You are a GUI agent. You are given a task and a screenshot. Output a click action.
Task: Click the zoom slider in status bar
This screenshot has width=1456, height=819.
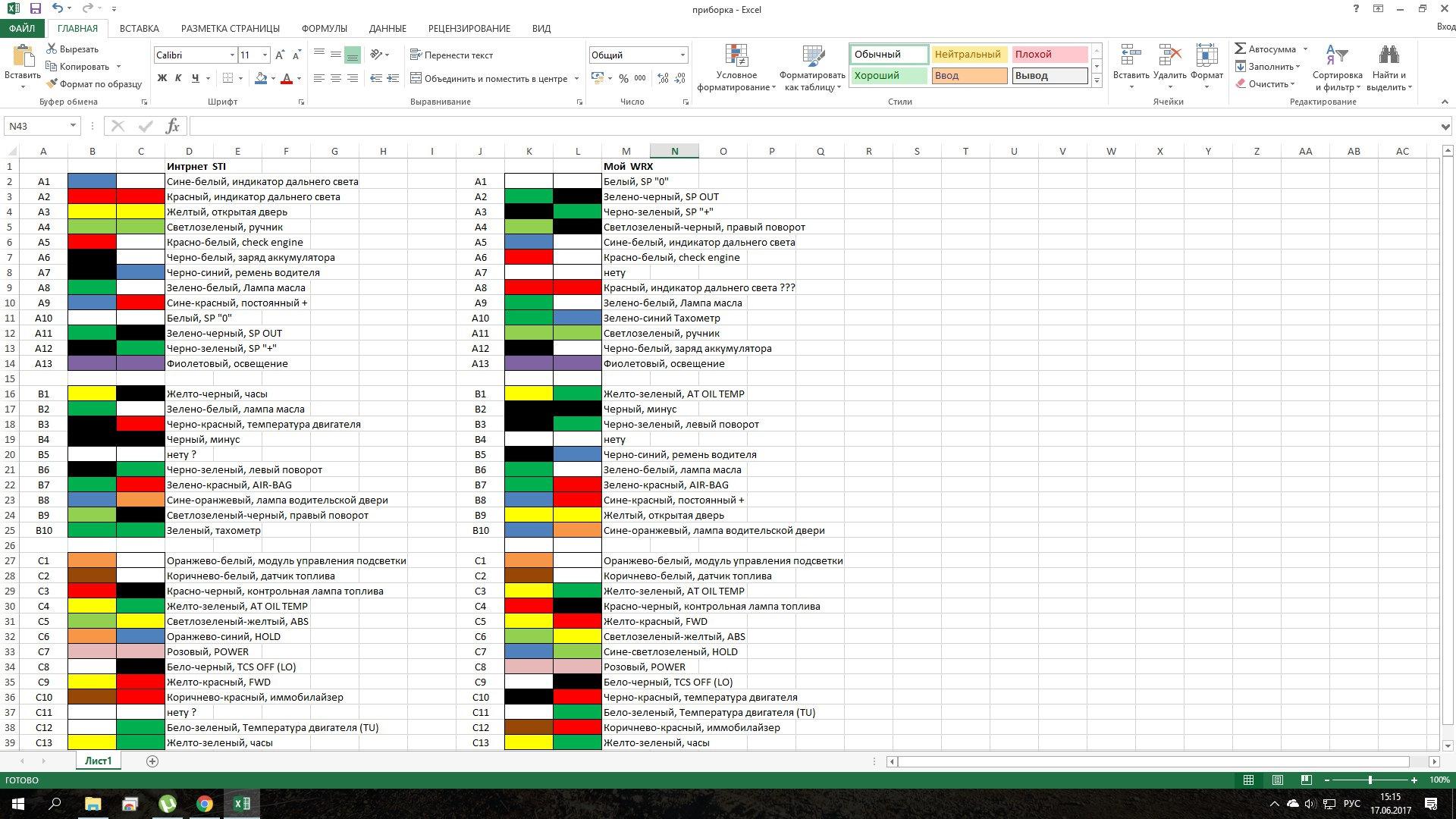tap(1370, 780)
